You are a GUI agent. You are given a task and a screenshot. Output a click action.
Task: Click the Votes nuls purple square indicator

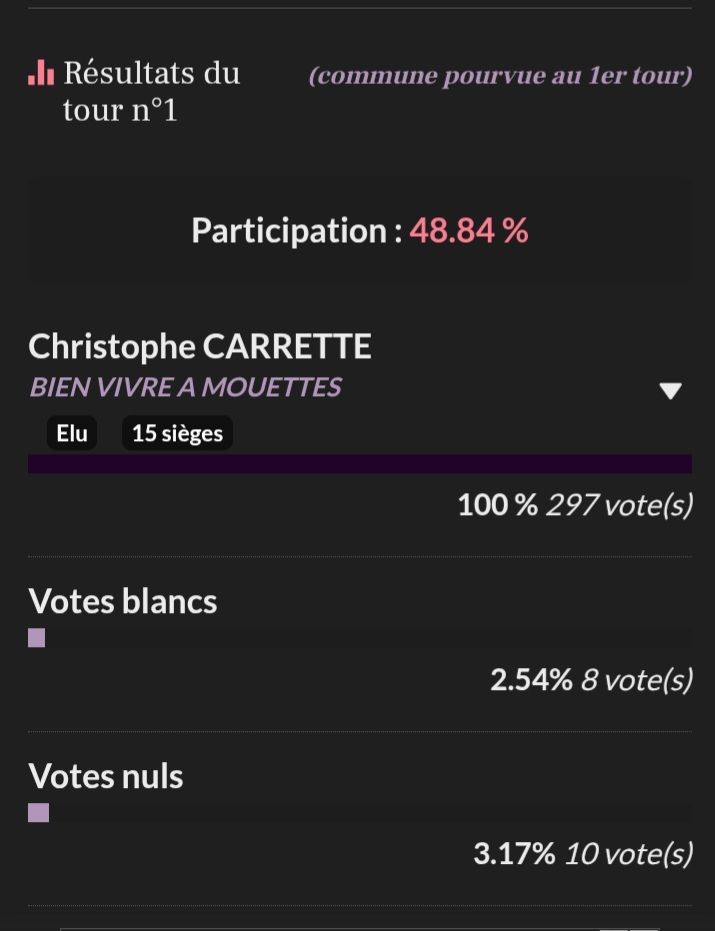click(38, 812)
